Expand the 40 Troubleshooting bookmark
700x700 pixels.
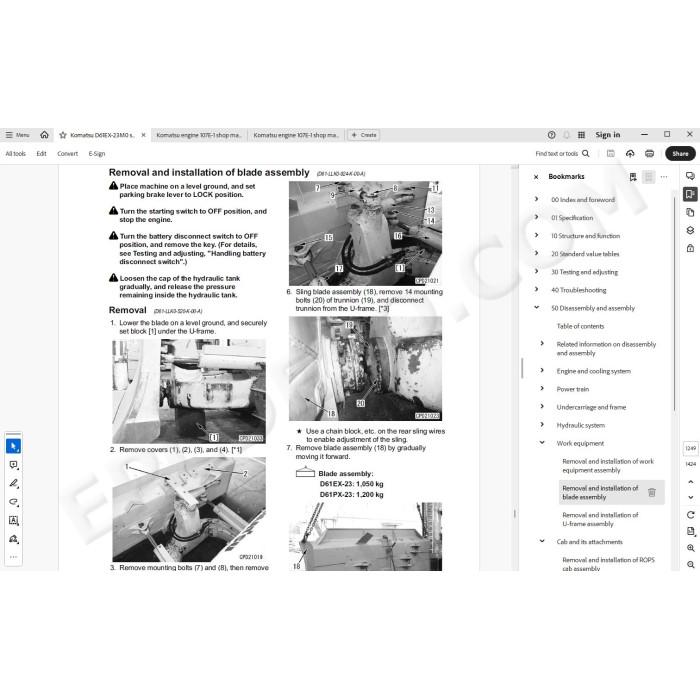click(537, 289)
